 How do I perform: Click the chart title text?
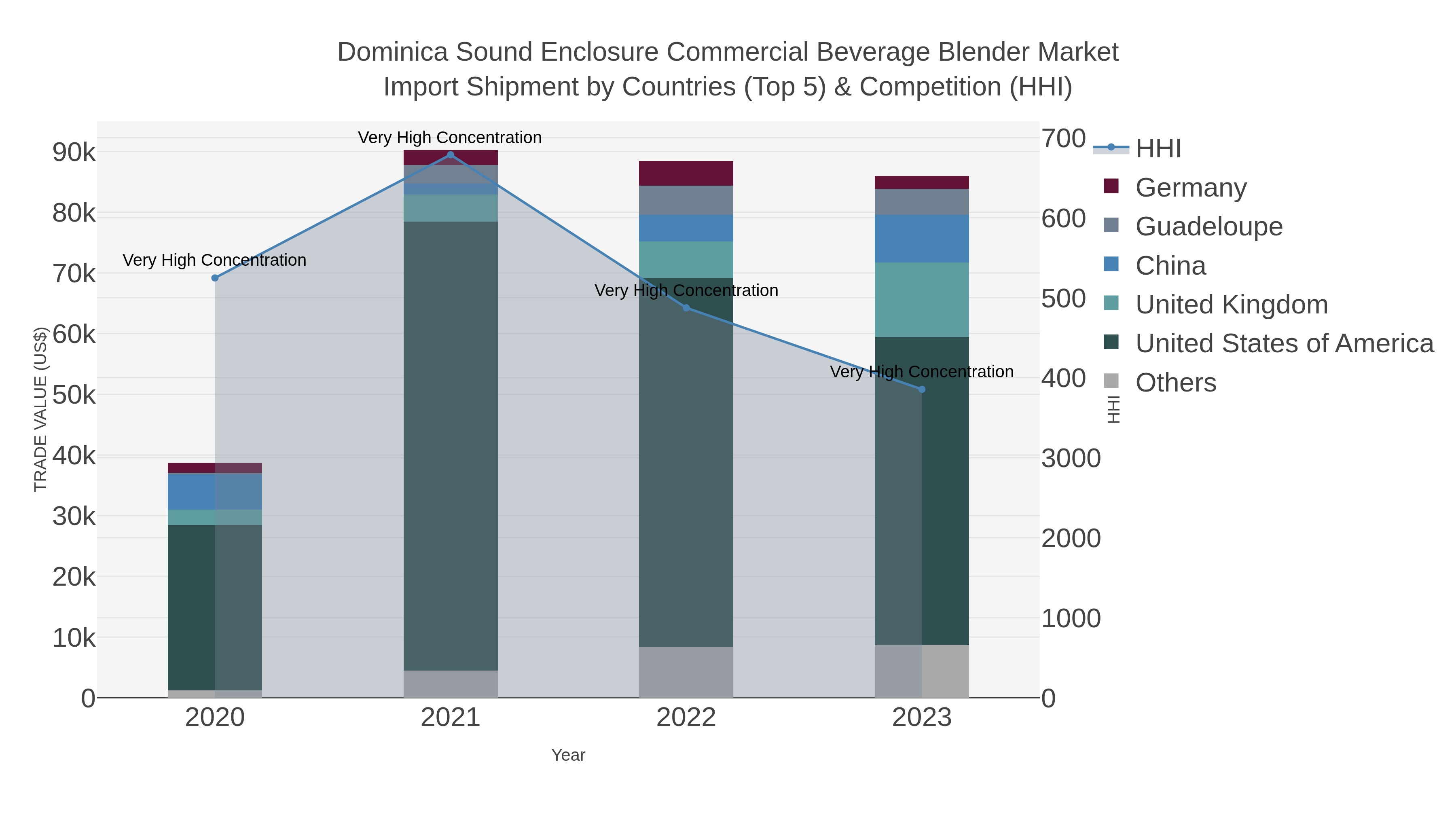(728, 70)
